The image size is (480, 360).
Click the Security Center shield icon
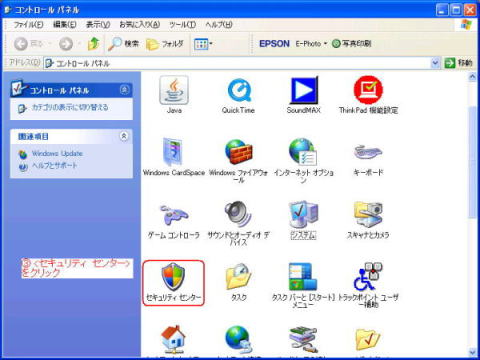coord(173,277)
